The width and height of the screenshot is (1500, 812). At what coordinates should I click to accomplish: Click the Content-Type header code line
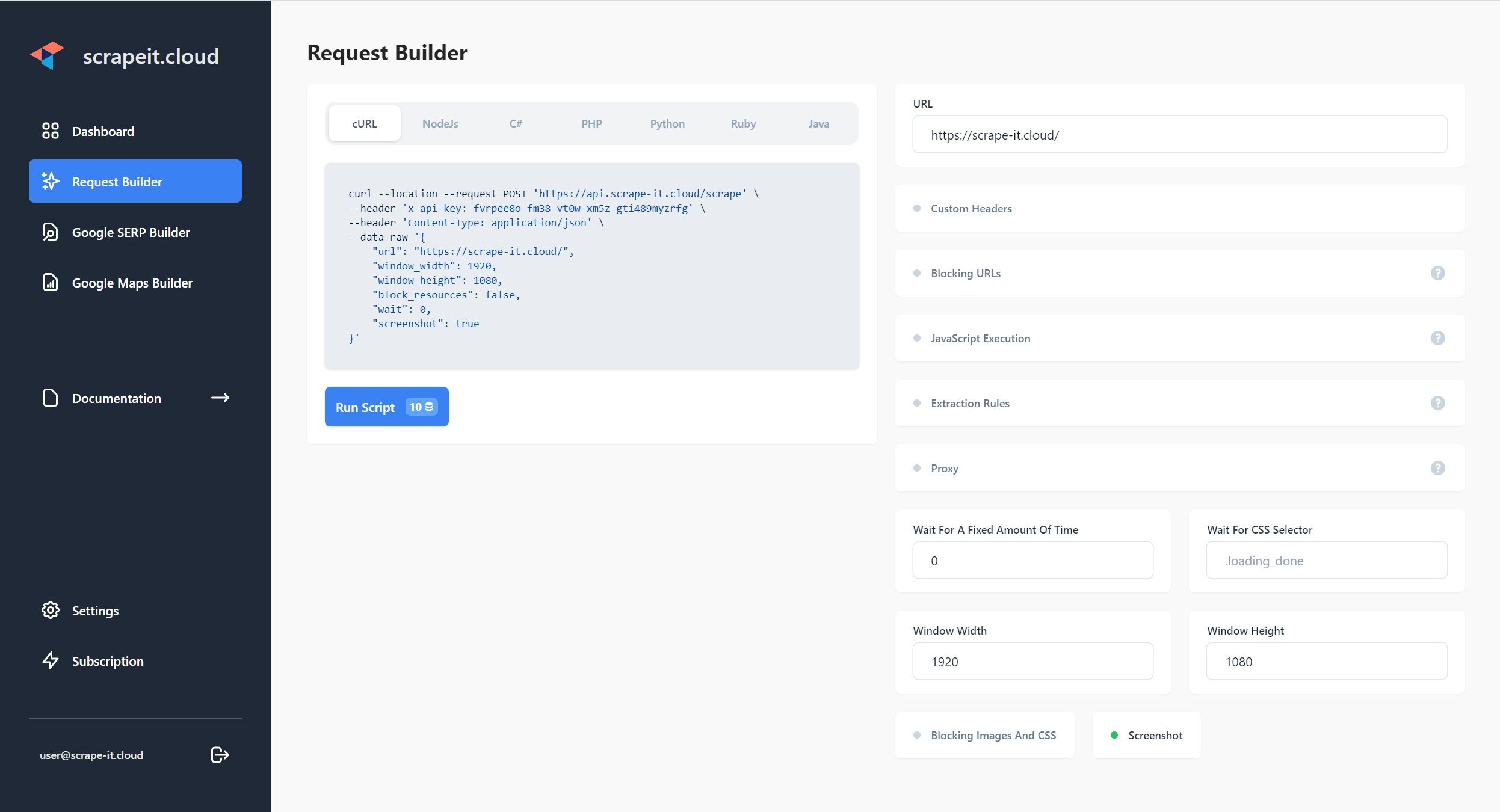pyautogui.click(x=476, y=223)
